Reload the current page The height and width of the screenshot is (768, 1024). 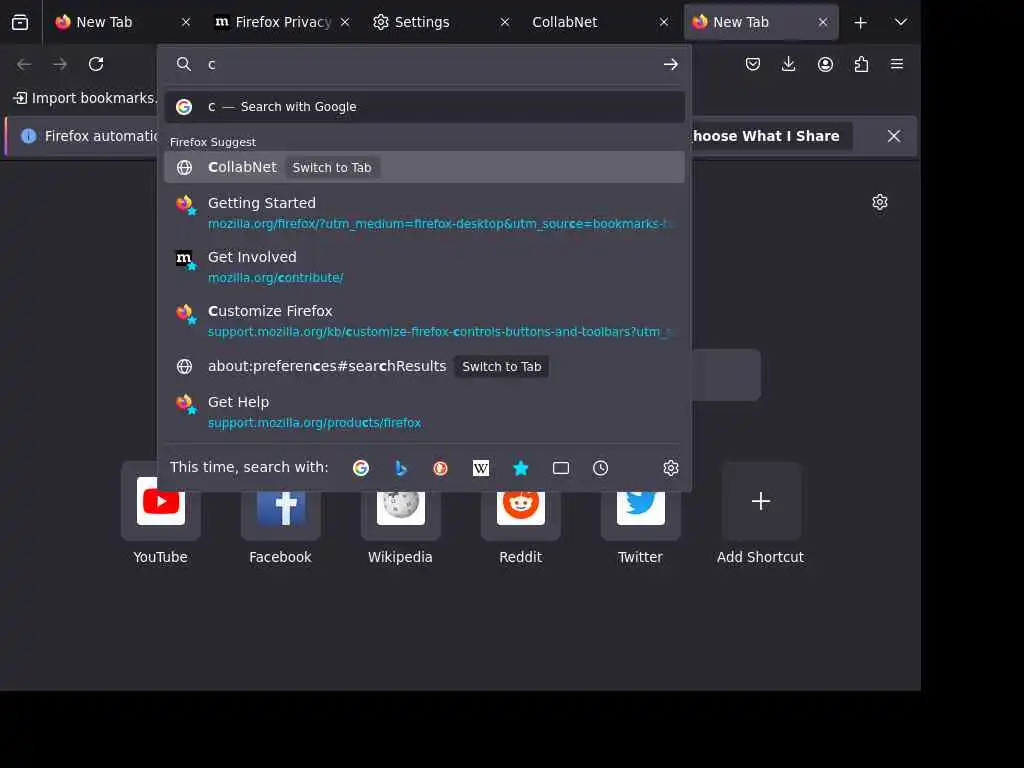point(96,64)
